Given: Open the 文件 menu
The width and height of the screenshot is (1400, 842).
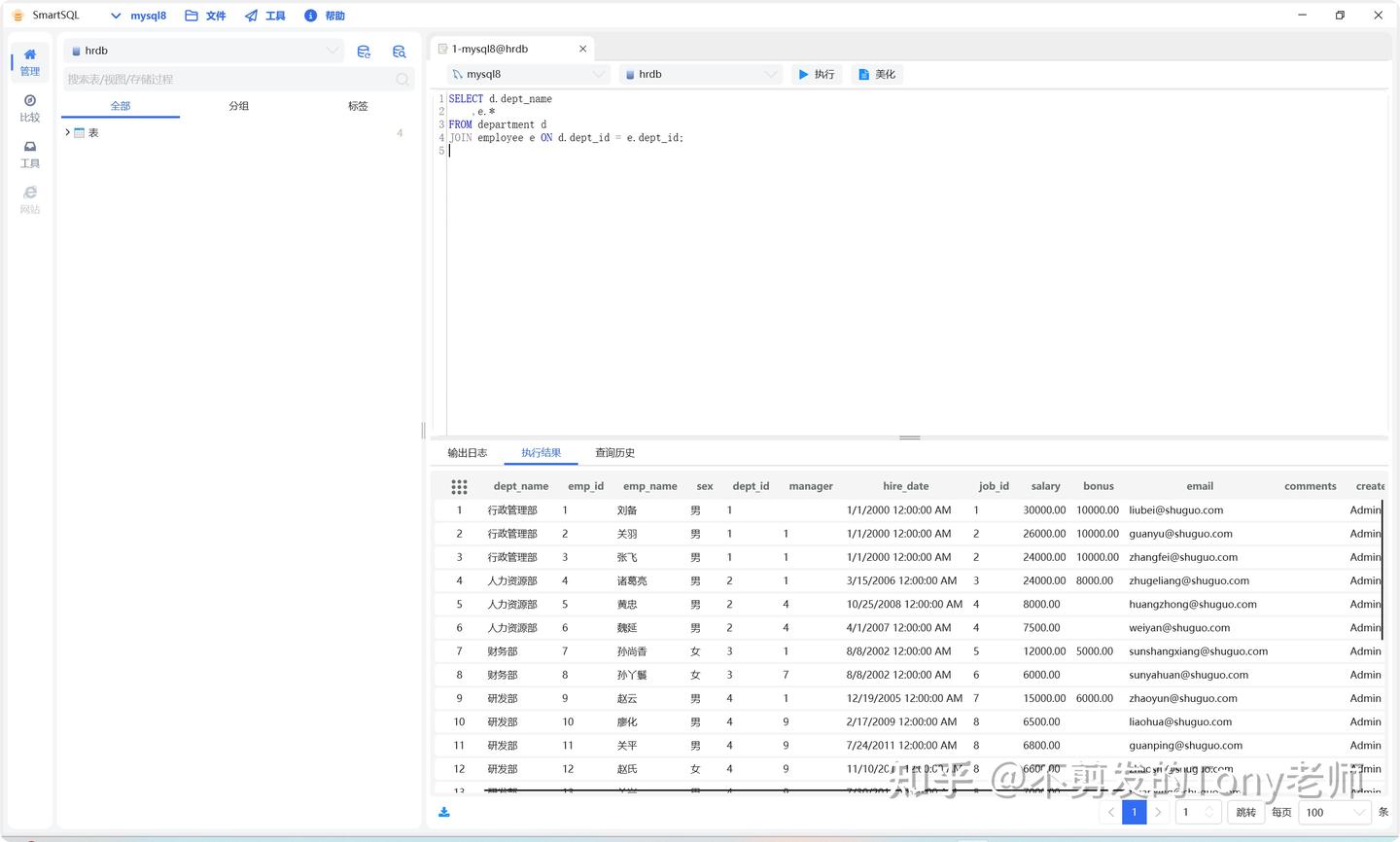Looking at the screenshot, I should [206, 16].
